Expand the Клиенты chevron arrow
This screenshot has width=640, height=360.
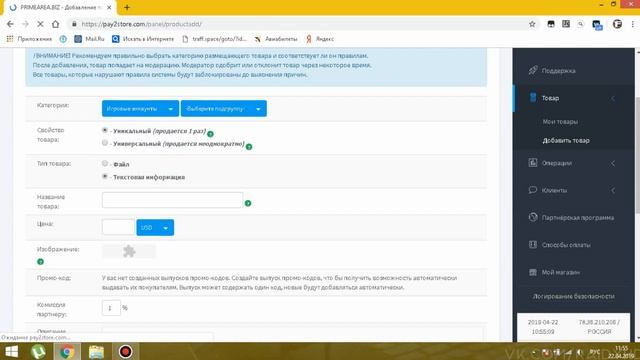tap(613, 190)
